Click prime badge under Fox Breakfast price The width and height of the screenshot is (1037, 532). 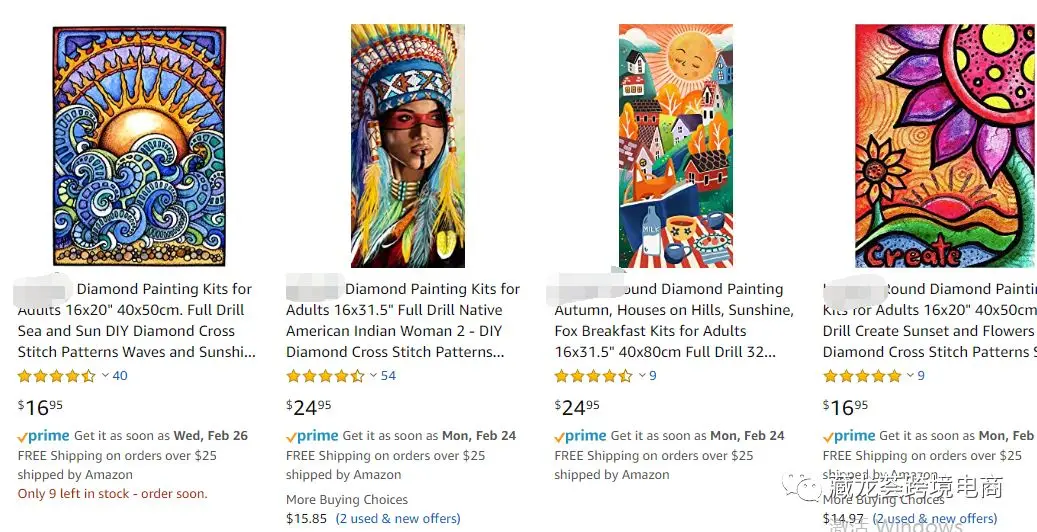pos(580,436)
